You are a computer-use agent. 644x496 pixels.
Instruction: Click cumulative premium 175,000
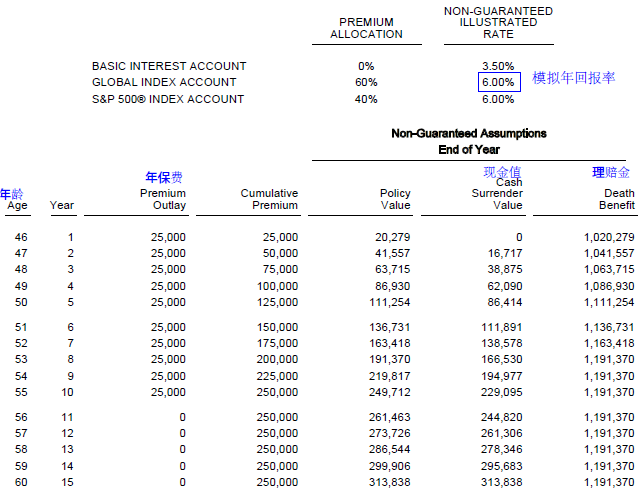point(277,343)
